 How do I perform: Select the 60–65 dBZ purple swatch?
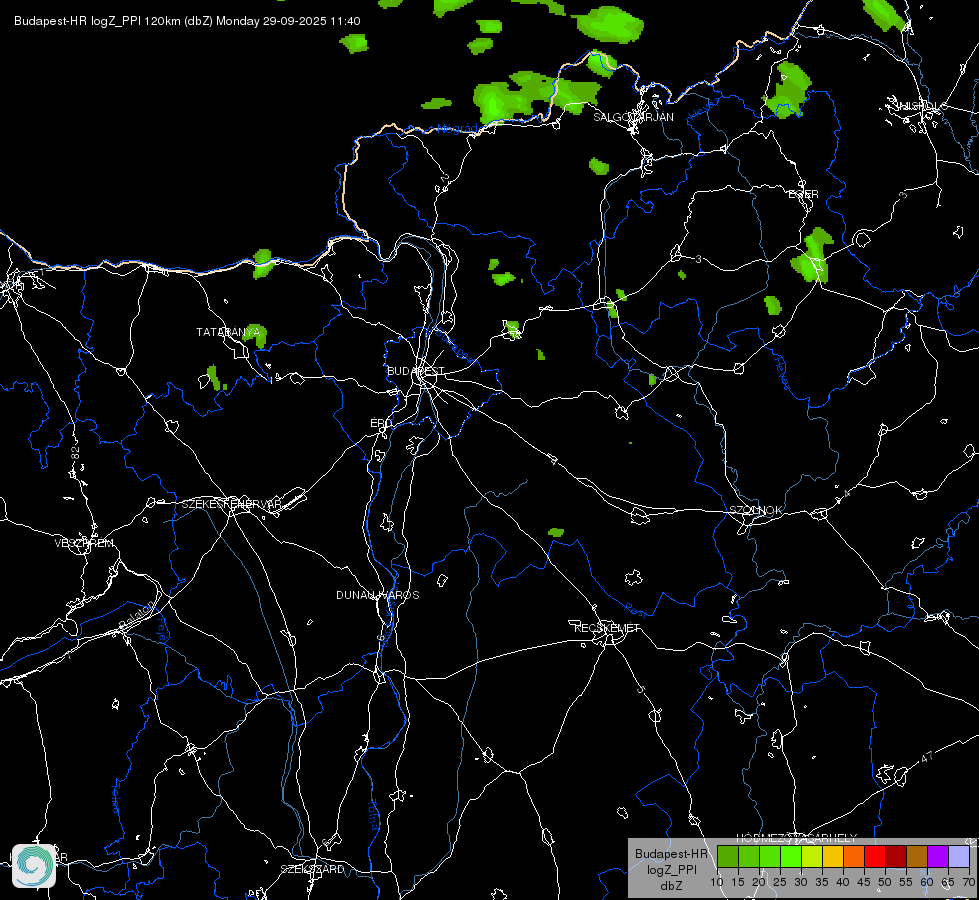[x=938, y=857]
